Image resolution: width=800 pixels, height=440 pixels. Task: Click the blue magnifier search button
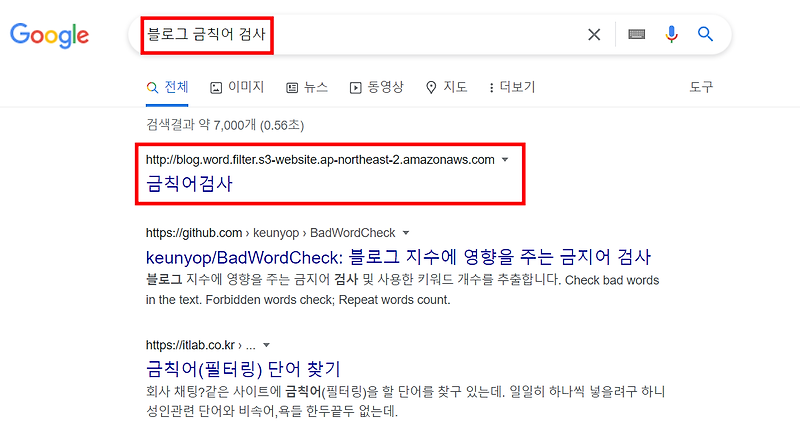(705, 34)
